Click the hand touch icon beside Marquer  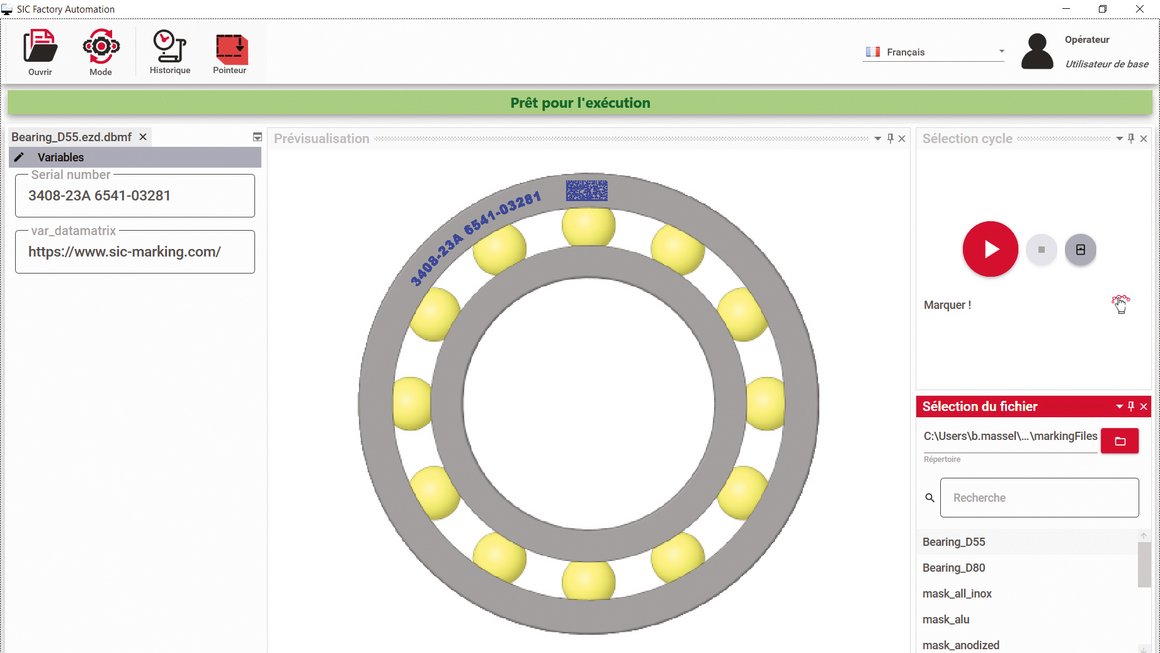pos(1120,305)
